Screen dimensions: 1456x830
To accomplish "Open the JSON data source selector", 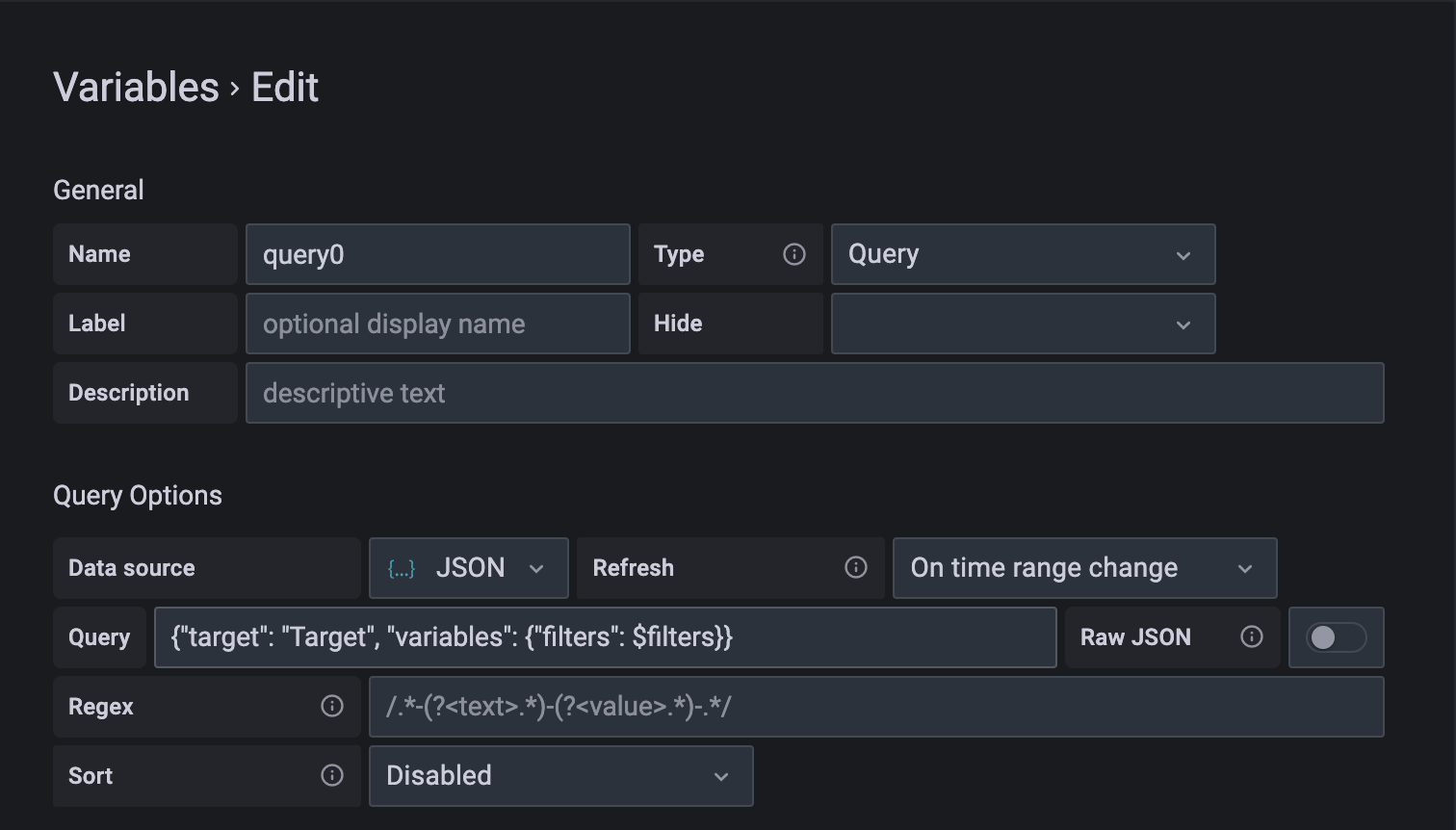I will [x=468, y=568].
